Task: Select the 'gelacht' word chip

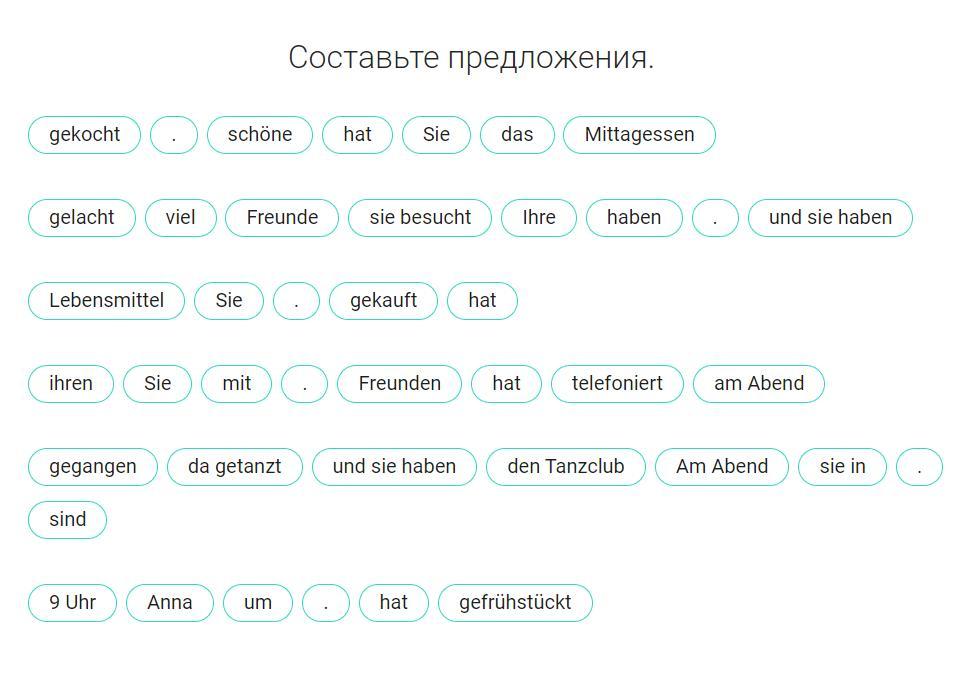Action: click(x=82, y=218)
